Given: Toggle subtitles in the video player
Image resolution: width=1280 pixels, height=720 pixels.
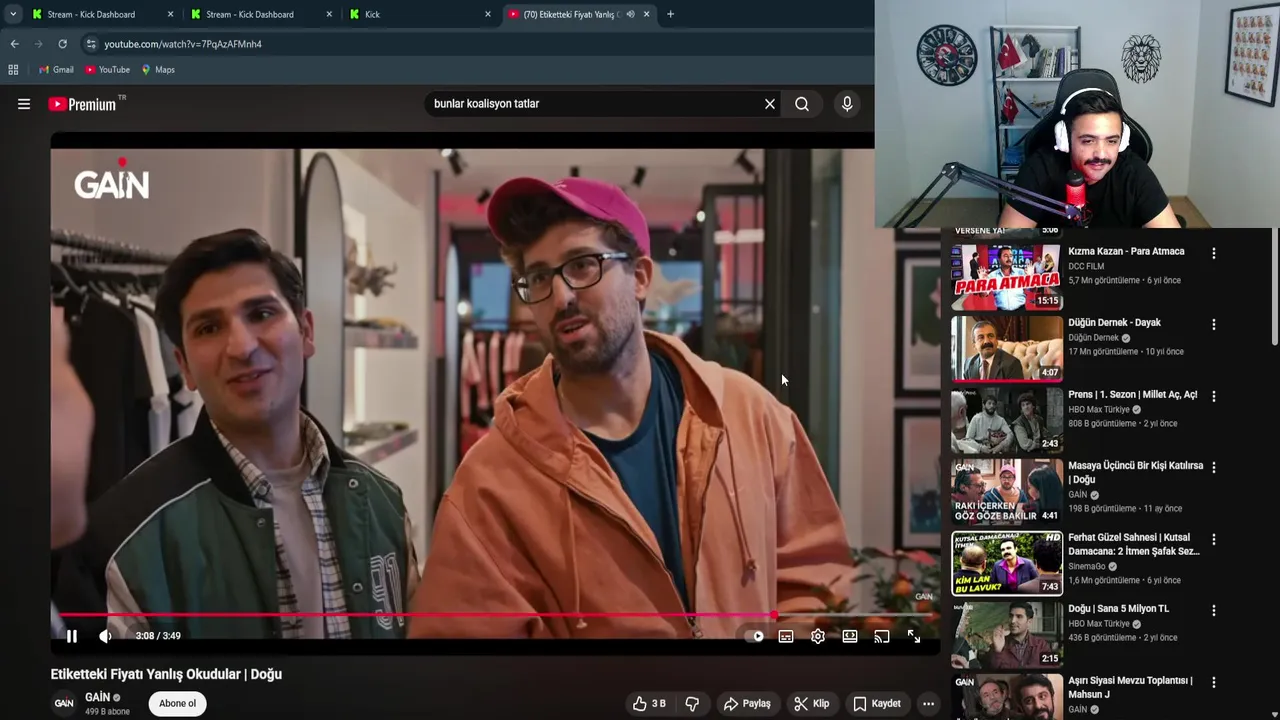Looking at the screenshot, I should (786, 636).
